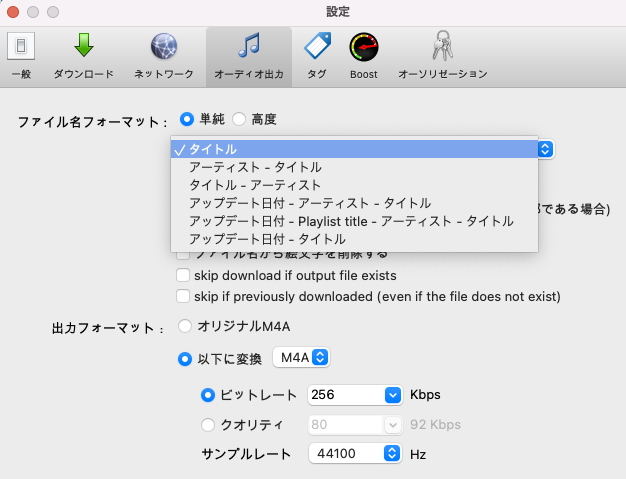Open the ダウンロード settings pane
The height and width of the screenshot is (479, 626).
[83, 55]
